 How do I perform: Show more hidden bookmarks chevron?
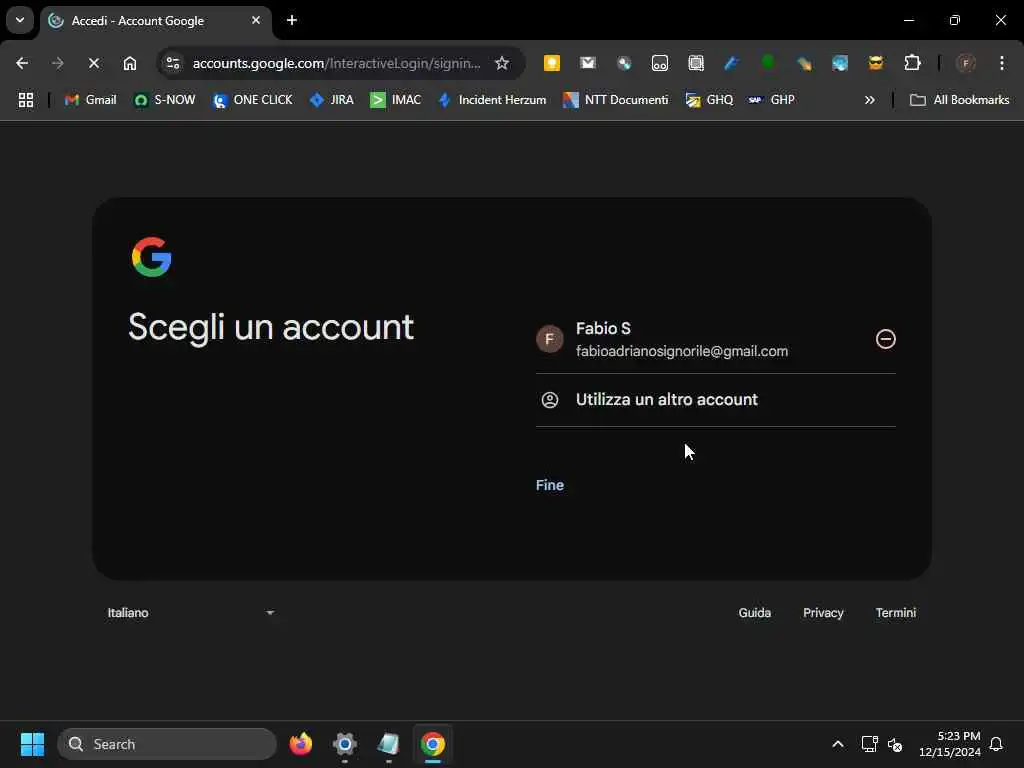870,100
